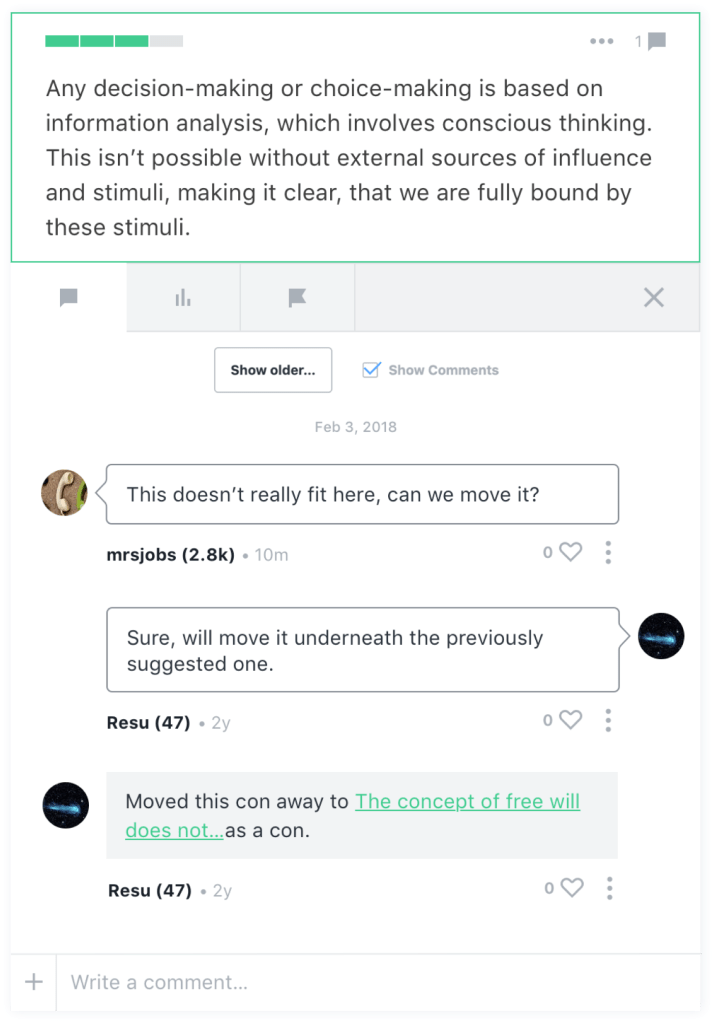
Task: Toggle the Show Comments checkbox
Action: pyautogui.click(x=371, y=370)
